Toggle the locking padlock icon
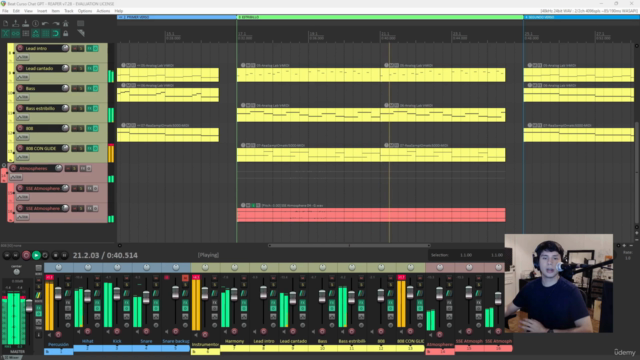 click(65, 33)
